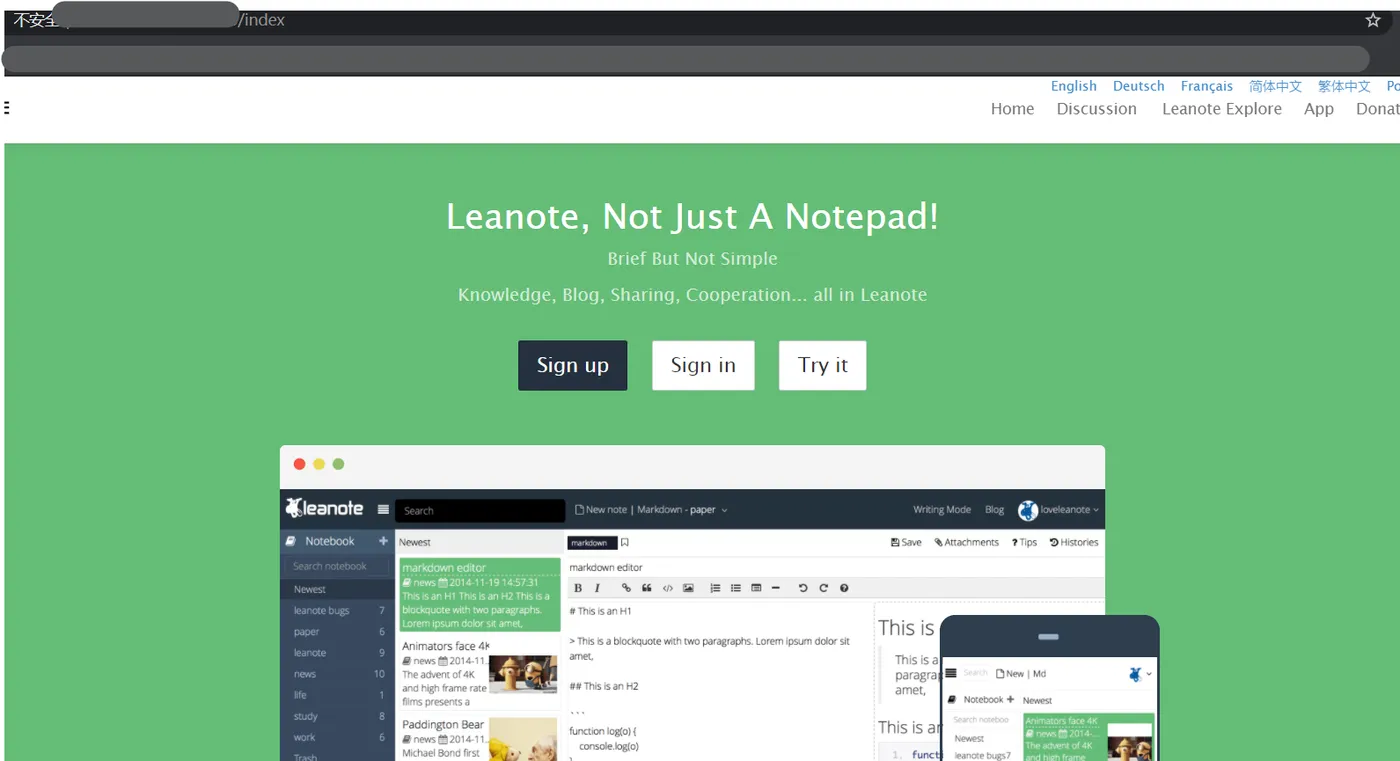Click the leanote logo in the app preview
Viewport: 1400px width, 761px height.
click(324, 508)
